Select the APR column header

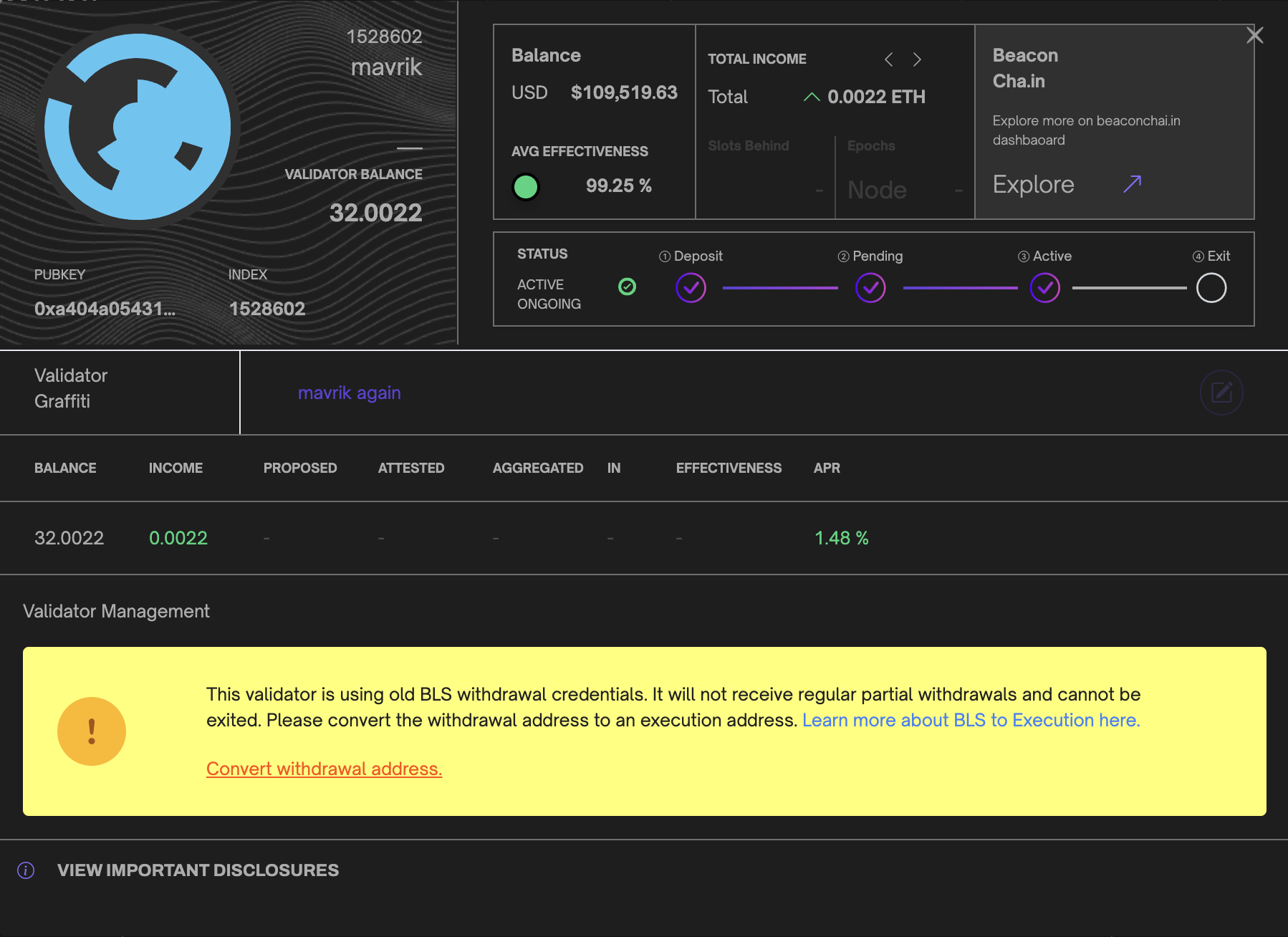click(x=827, y=468)
